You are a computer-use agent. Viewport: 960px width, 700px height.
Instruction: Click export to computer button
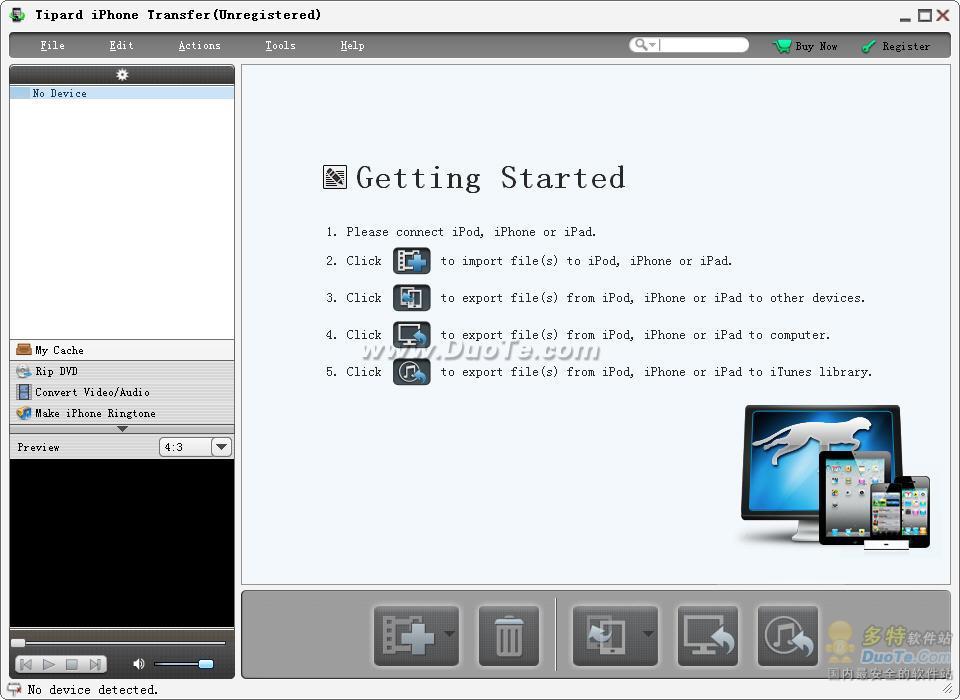pos(708,636)
